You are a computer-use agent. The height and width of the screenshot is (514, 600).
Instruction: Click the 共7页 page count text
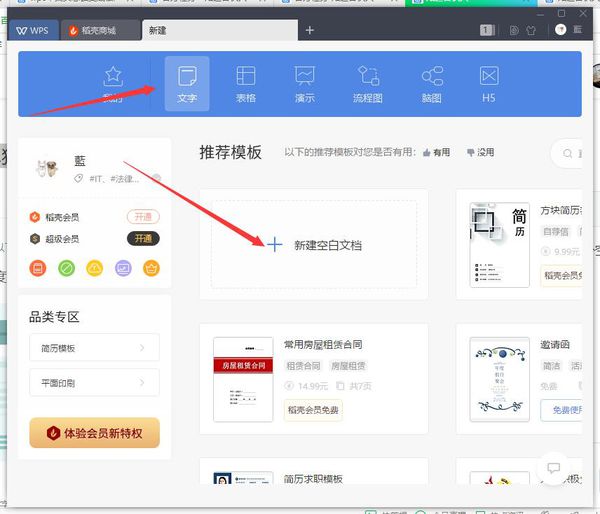click(x=360, y=386)
